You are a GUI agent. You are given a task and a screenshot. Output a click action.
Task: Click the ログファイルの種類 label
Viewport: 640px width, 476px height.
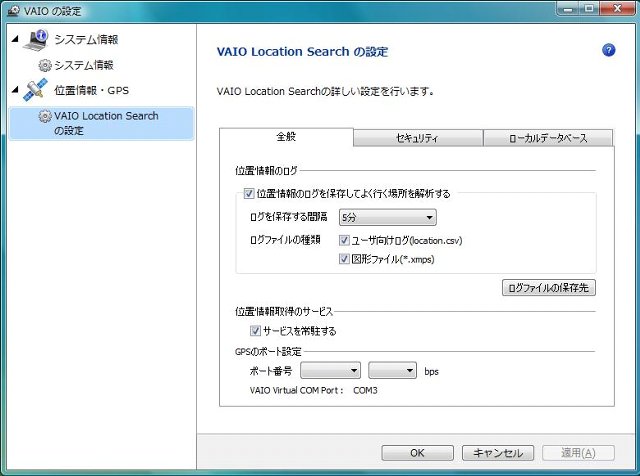pos(285,240)
